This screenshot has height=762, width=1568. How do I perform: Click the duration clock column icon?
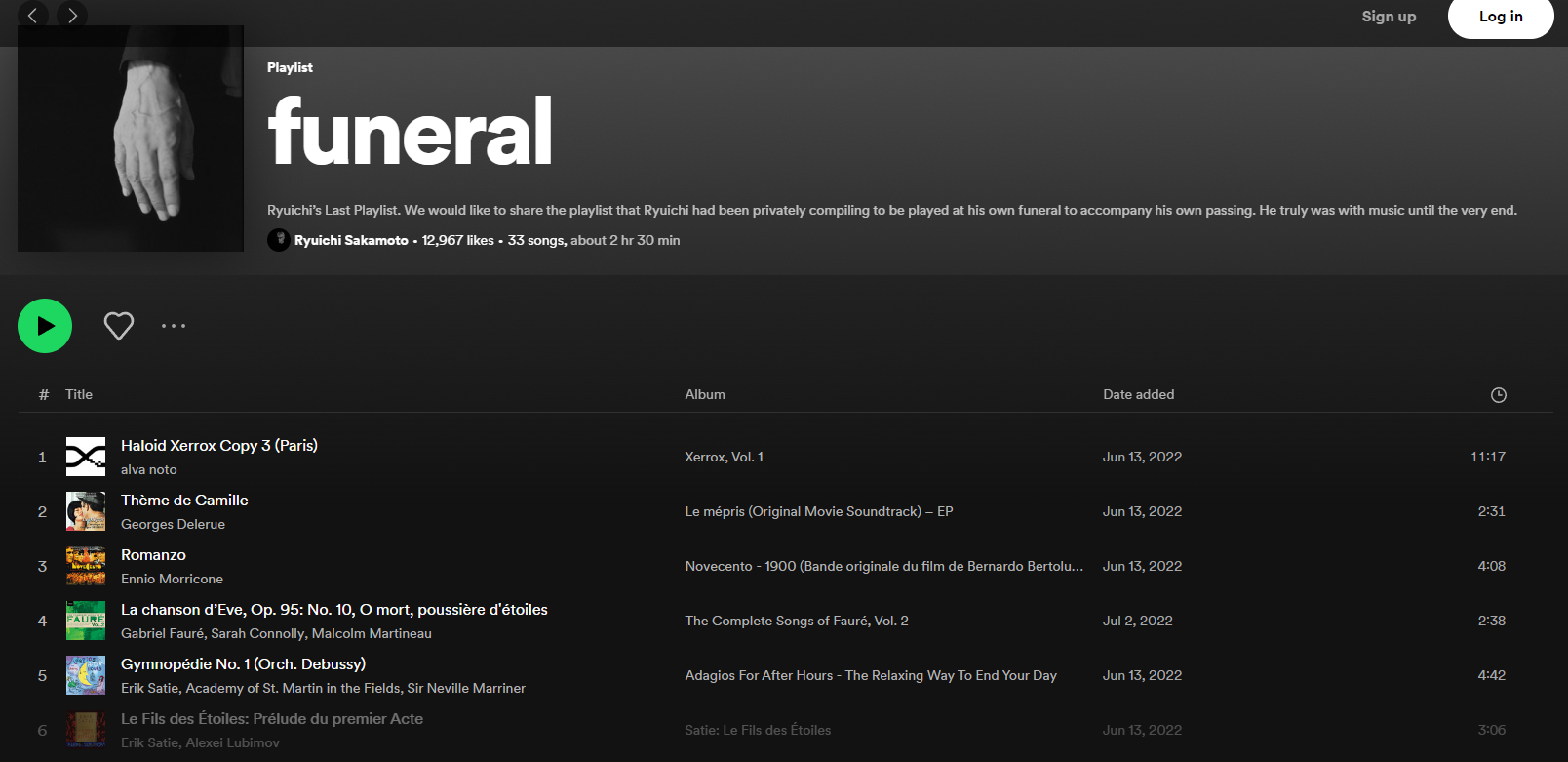click(x=1499, y=395)
